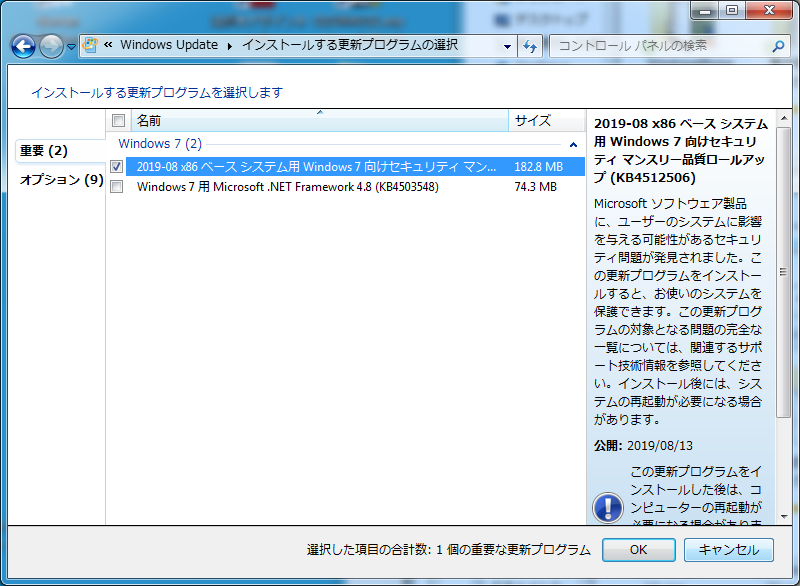
Task: Sort by the サイズ column header
Action: pyautogui.click(x=546, y=121)
